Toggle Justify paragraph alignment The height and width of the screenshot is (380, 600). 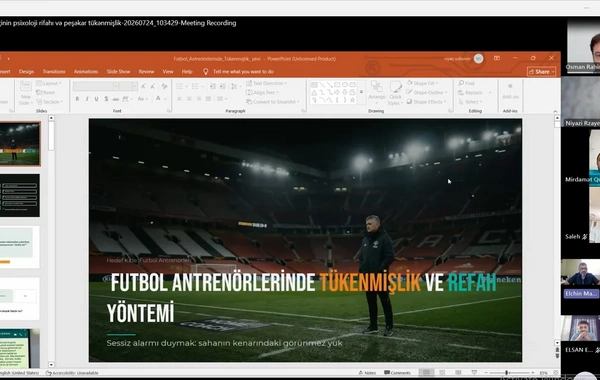[208, 99]
